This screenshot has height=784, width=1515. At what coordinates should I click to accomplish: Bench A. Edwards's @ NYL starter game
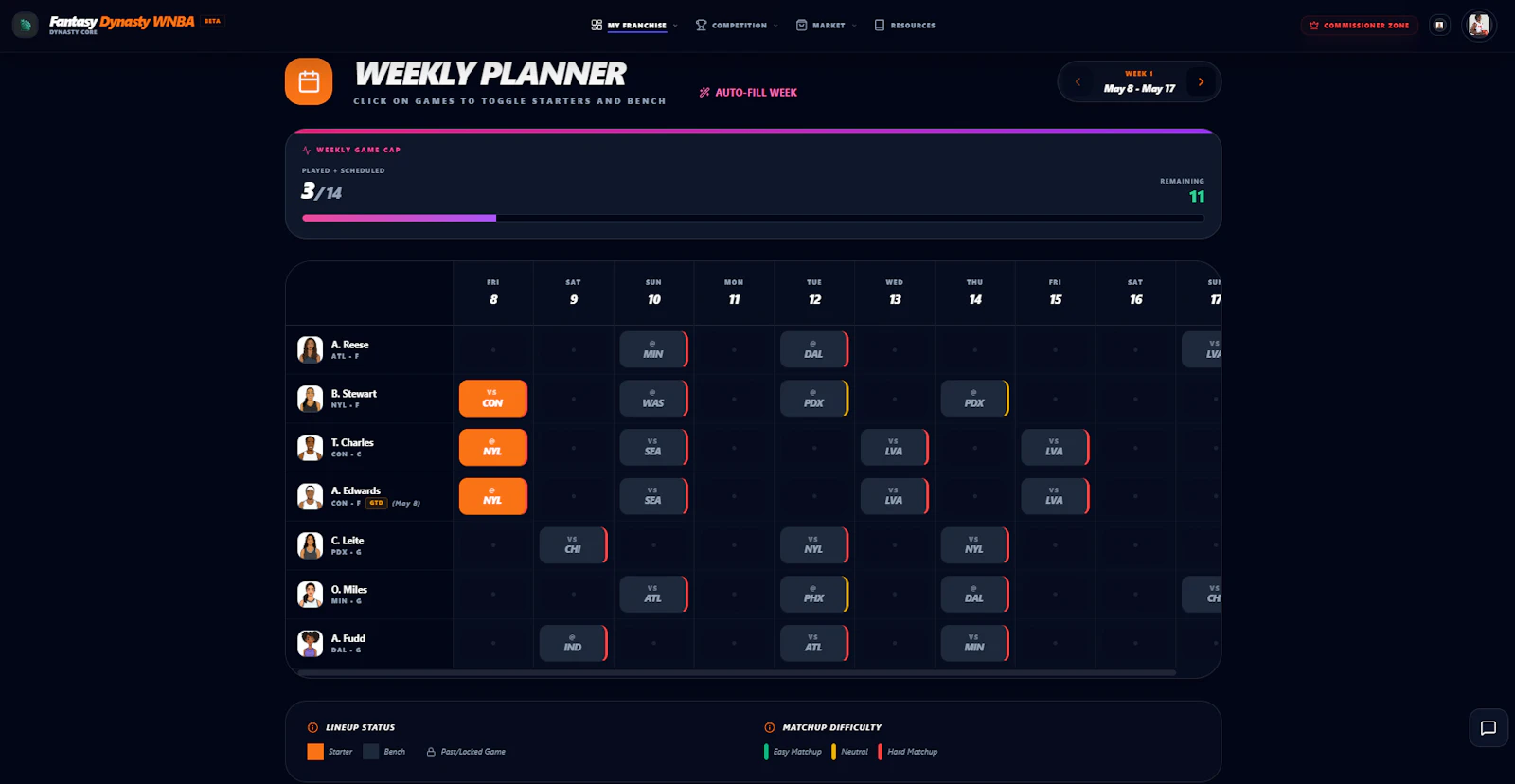tap(492, 496)
